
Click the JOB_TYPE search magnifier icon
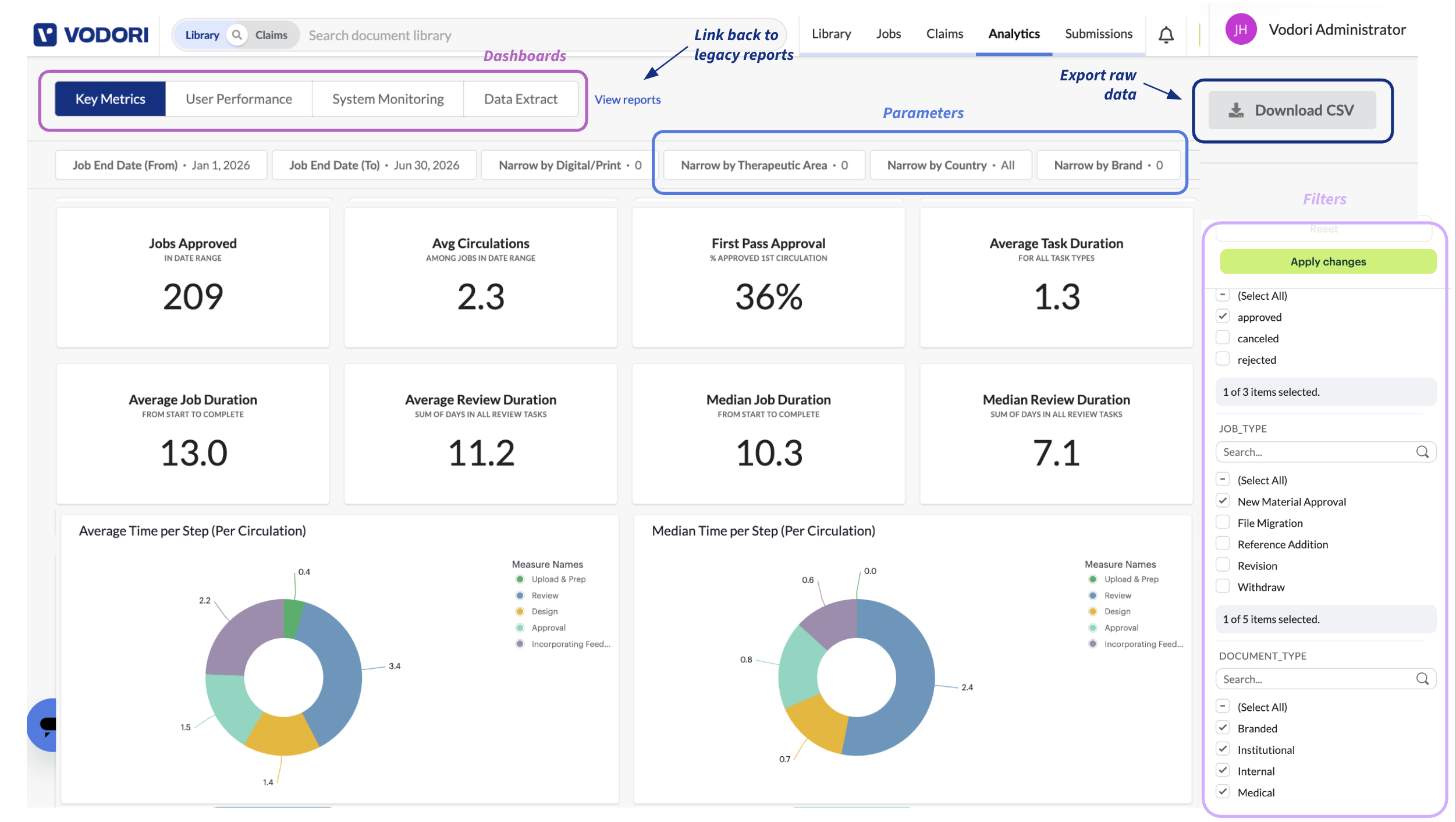1422,452
